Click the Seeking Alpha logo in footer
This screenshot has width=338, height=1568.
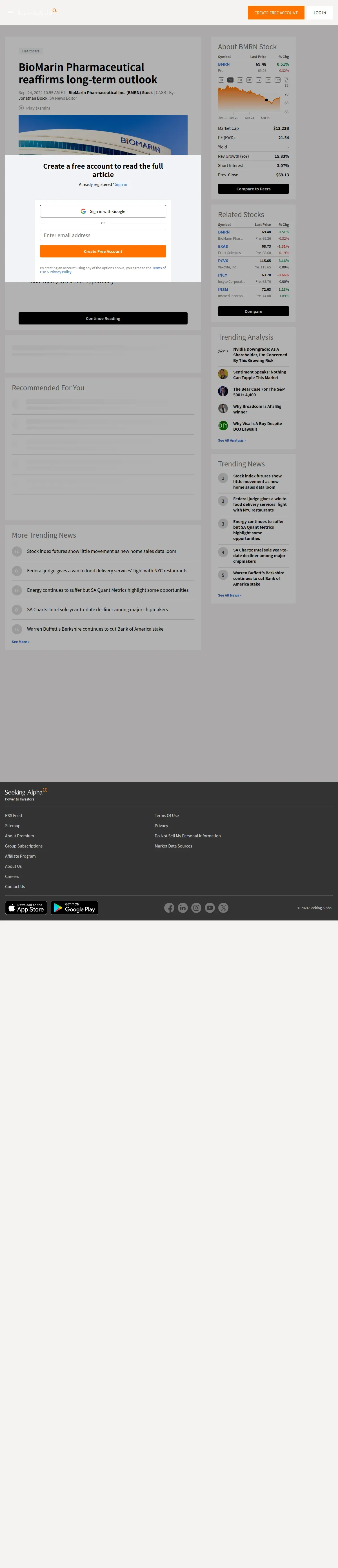tap(26, 792)
